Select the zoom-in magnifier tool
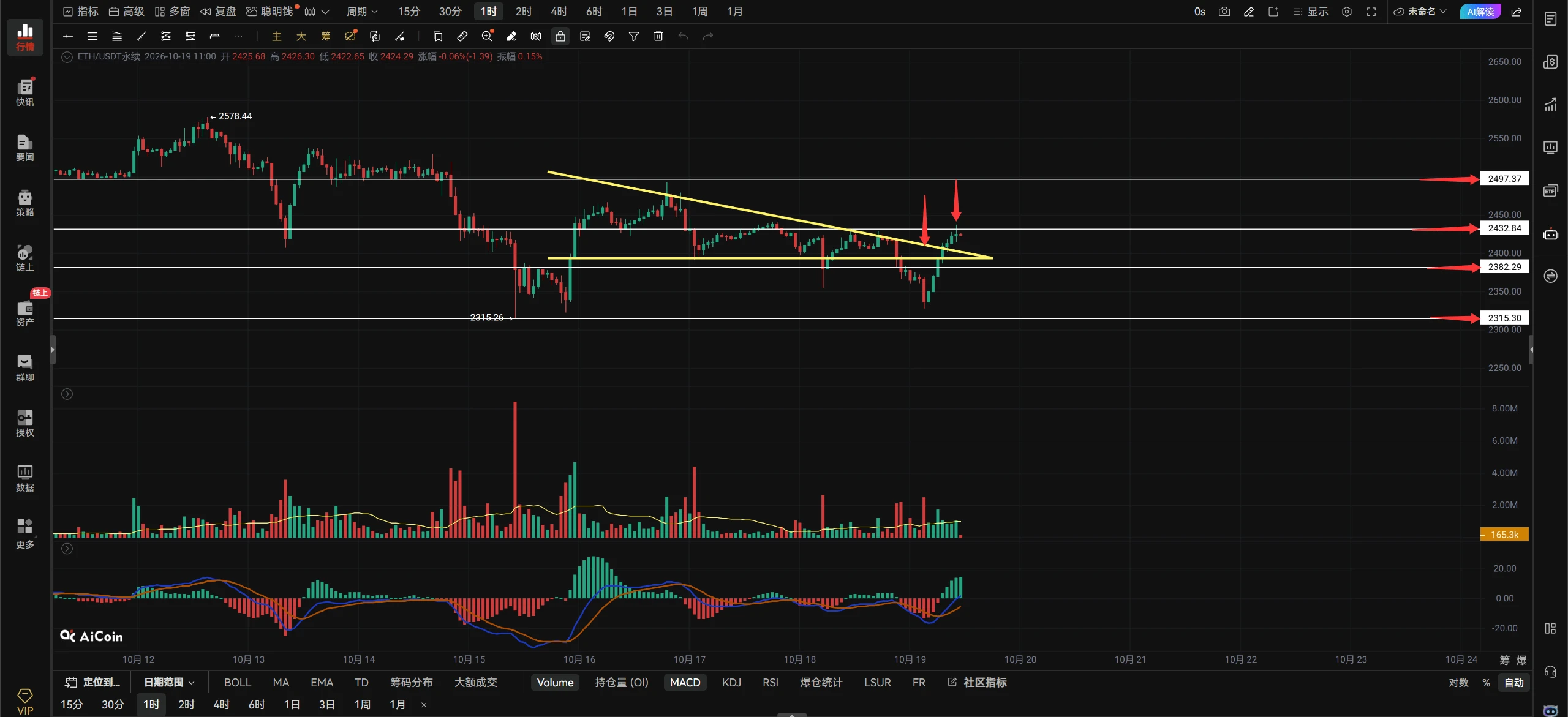Screen dimensions: 1568x717 pos(487,37)
